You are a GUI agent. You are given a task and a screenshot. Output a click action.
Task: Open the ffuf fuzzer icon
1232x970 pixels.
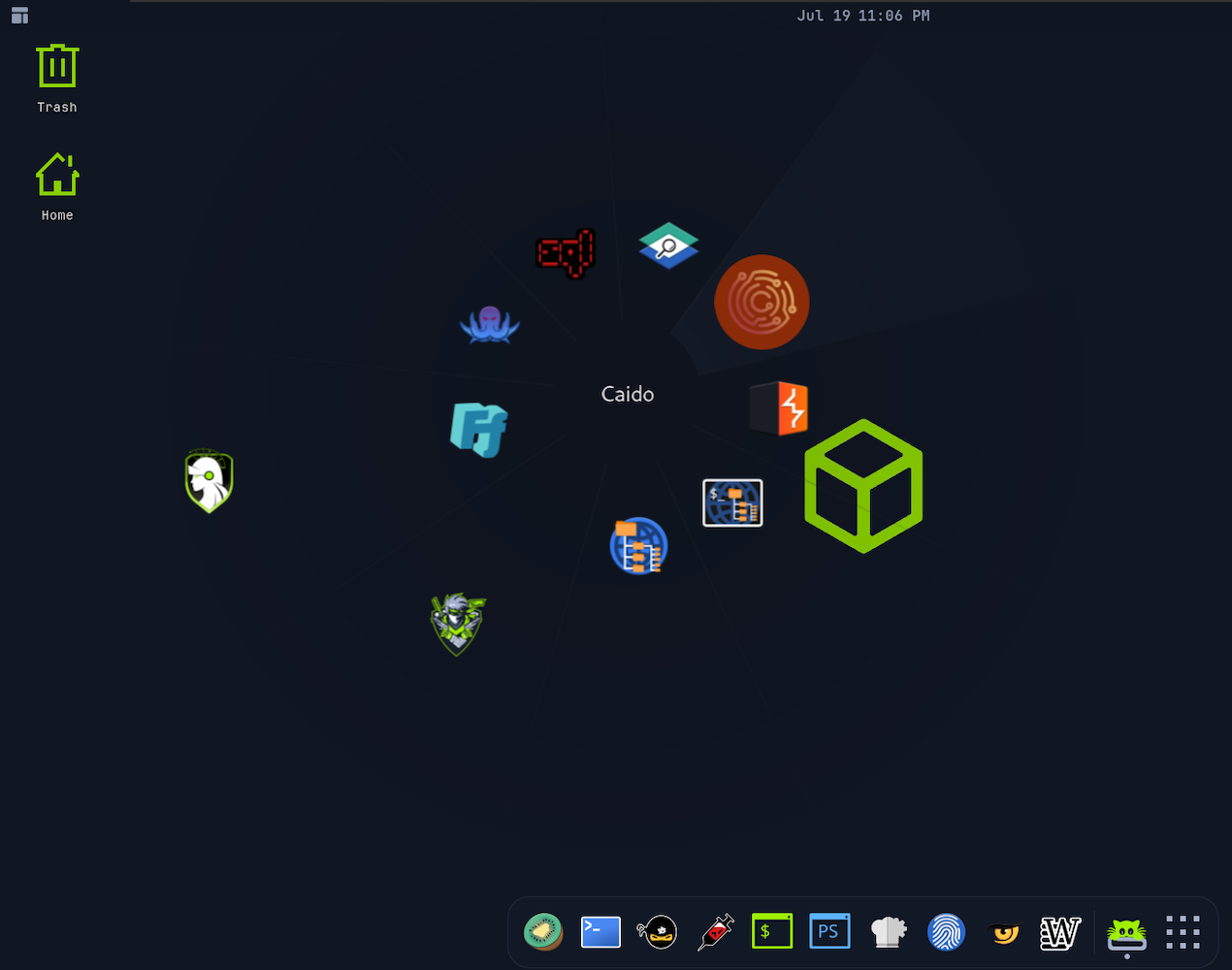[x=478, y=430]
